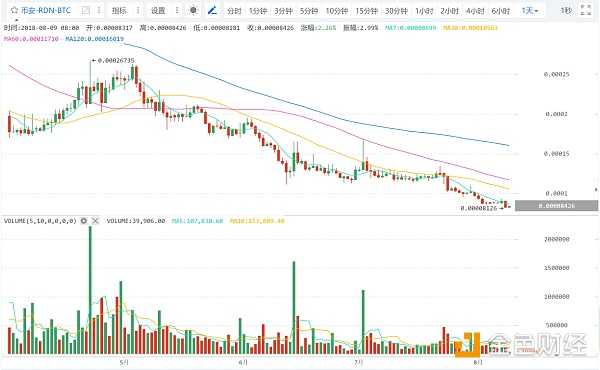Screen dimensions: 600x370
Task: Open the dots menu next to 指标
Action: (138, 10)
